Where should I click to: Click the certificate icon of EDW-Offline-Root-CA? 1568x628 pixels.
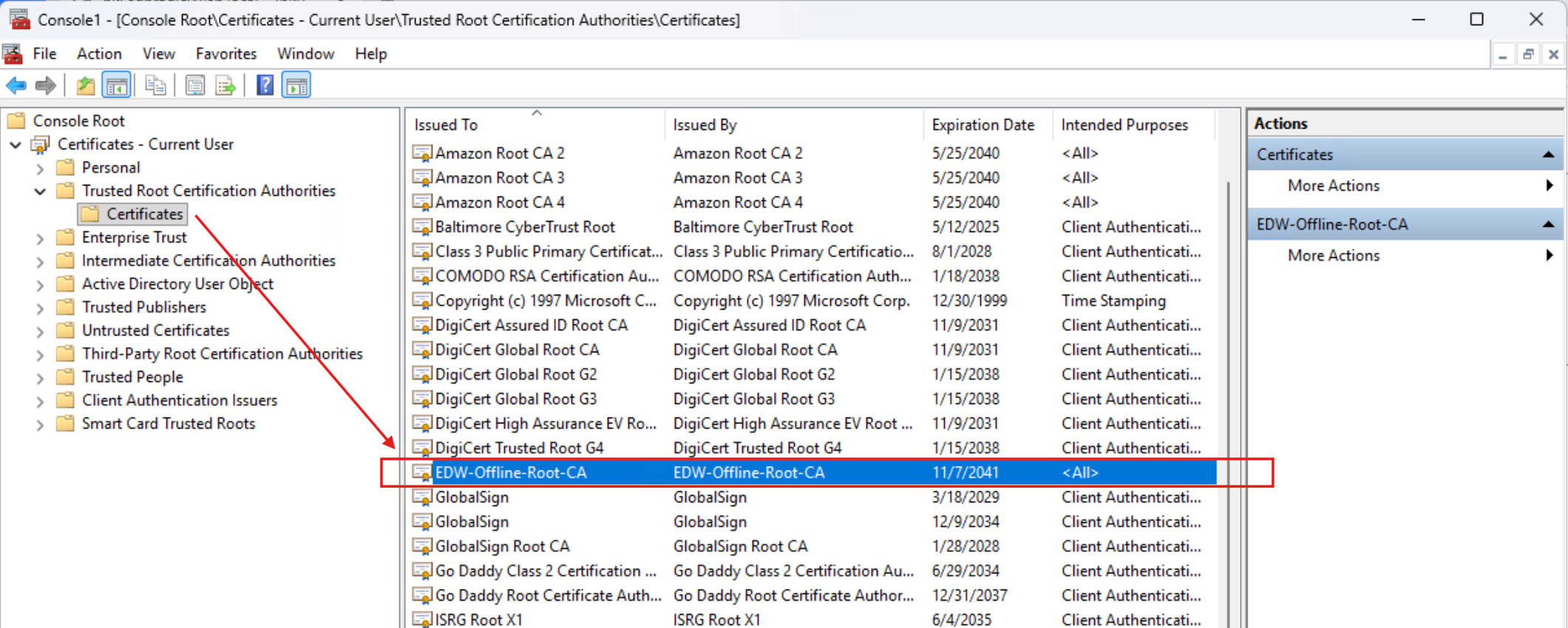422,473
